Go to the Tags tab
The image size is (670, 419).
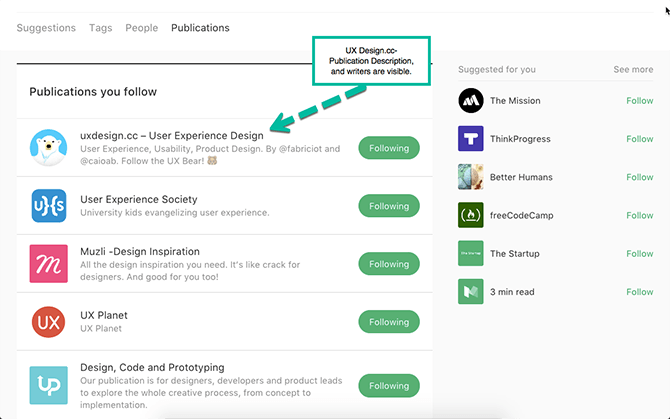click(100, 28)
